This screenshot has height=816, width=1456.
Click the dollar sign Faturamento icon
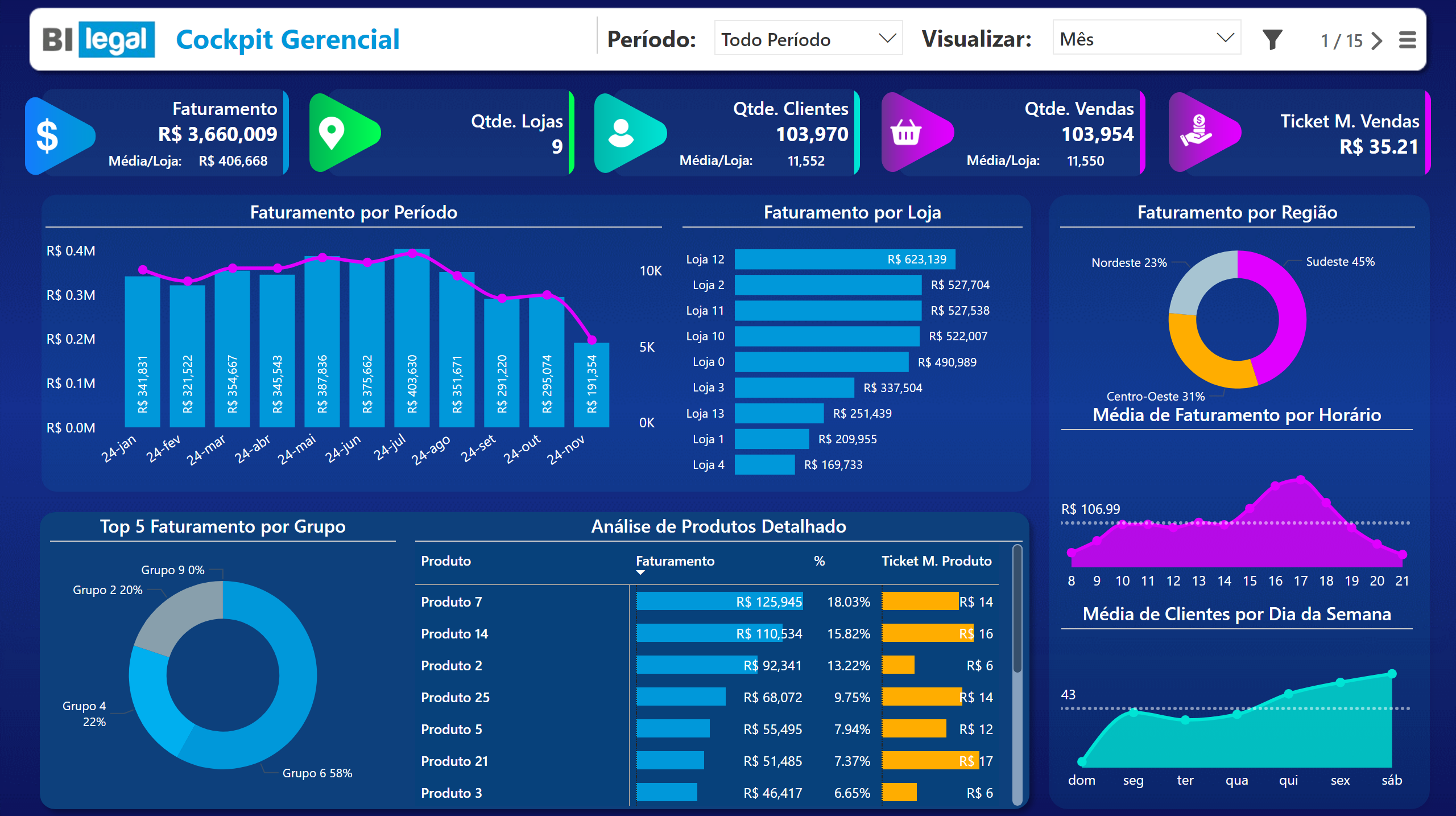(48, 135)
